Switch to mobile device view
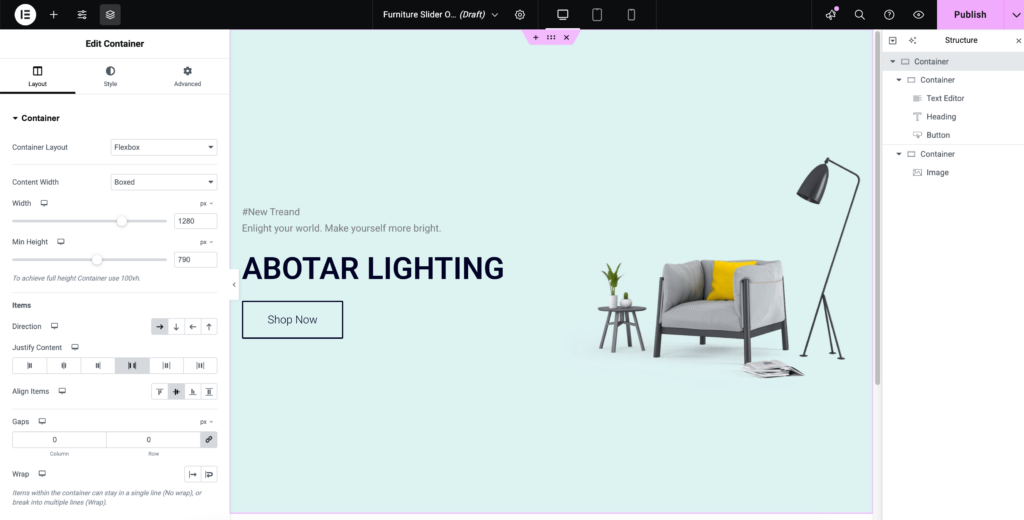 tap(631, 14)
